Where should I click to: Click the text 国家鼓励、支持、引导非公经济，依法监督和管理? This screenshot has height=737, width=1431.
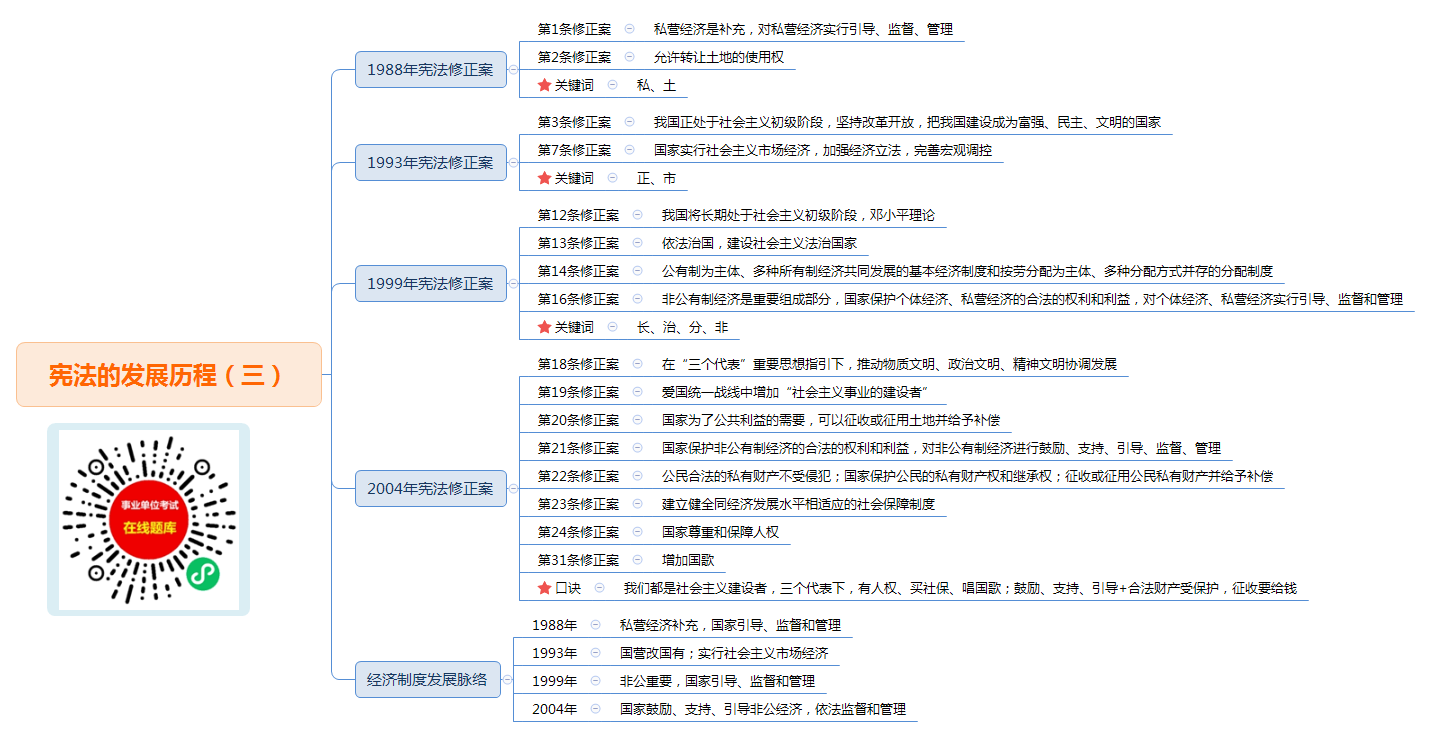[x=763, y=709]
